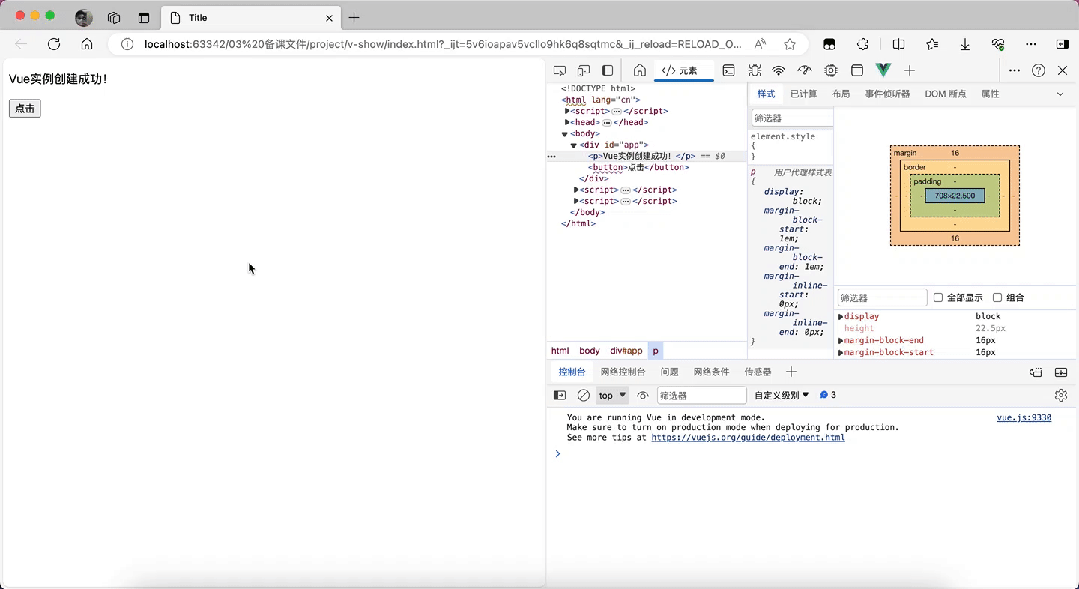Open browser settings and more menu
Screen dimensions: 1079x589
click(x=1031, y=44)
